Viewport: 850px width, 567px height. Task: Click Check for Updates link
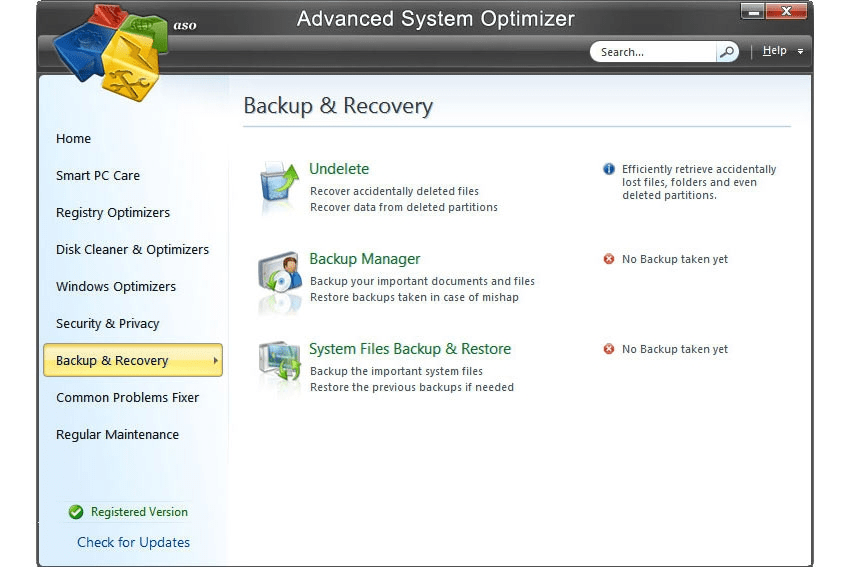133,542
